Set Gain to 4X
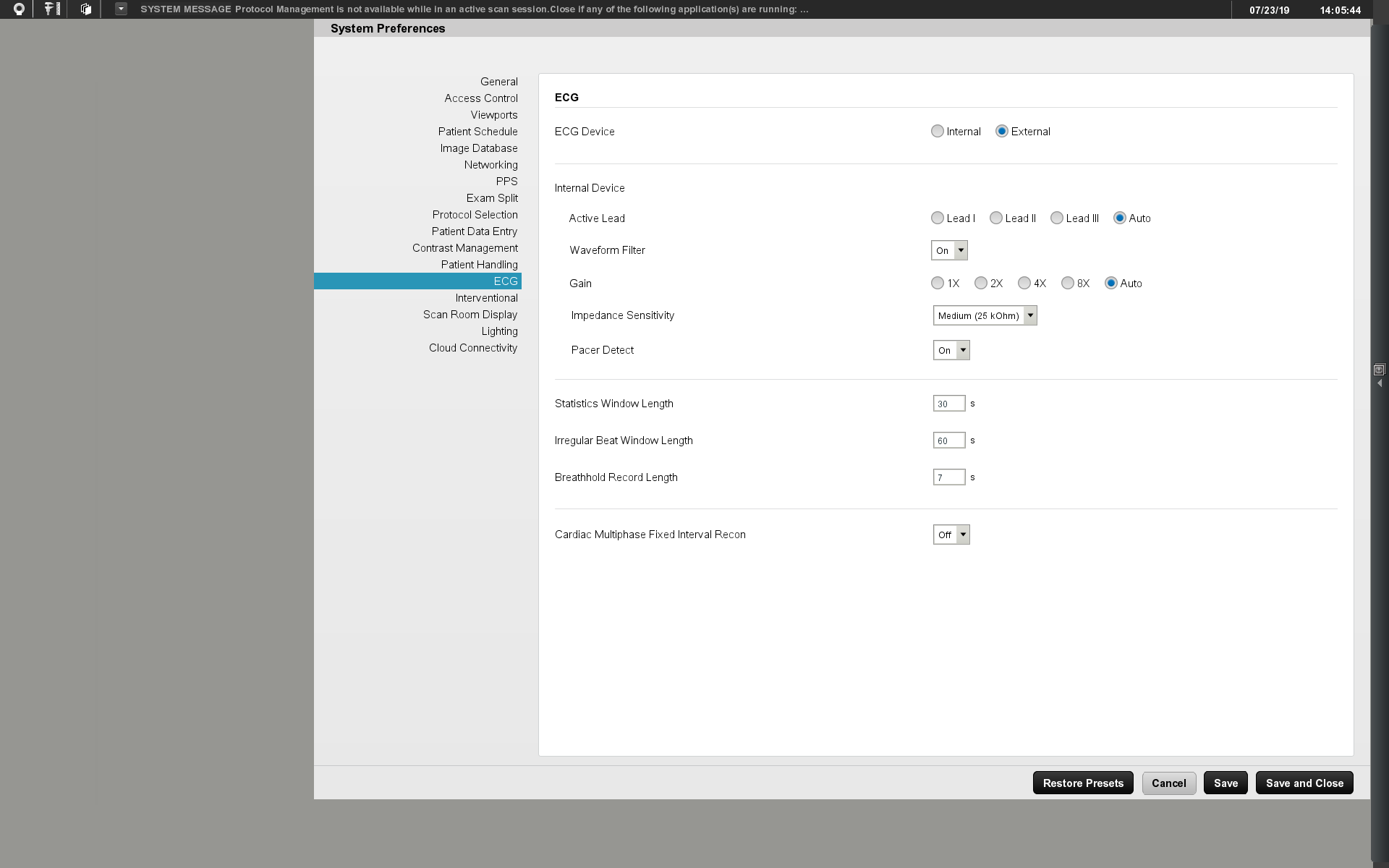Viewport: 1389px width, 868px height. pyautogui.click(x=1024, y=283)
